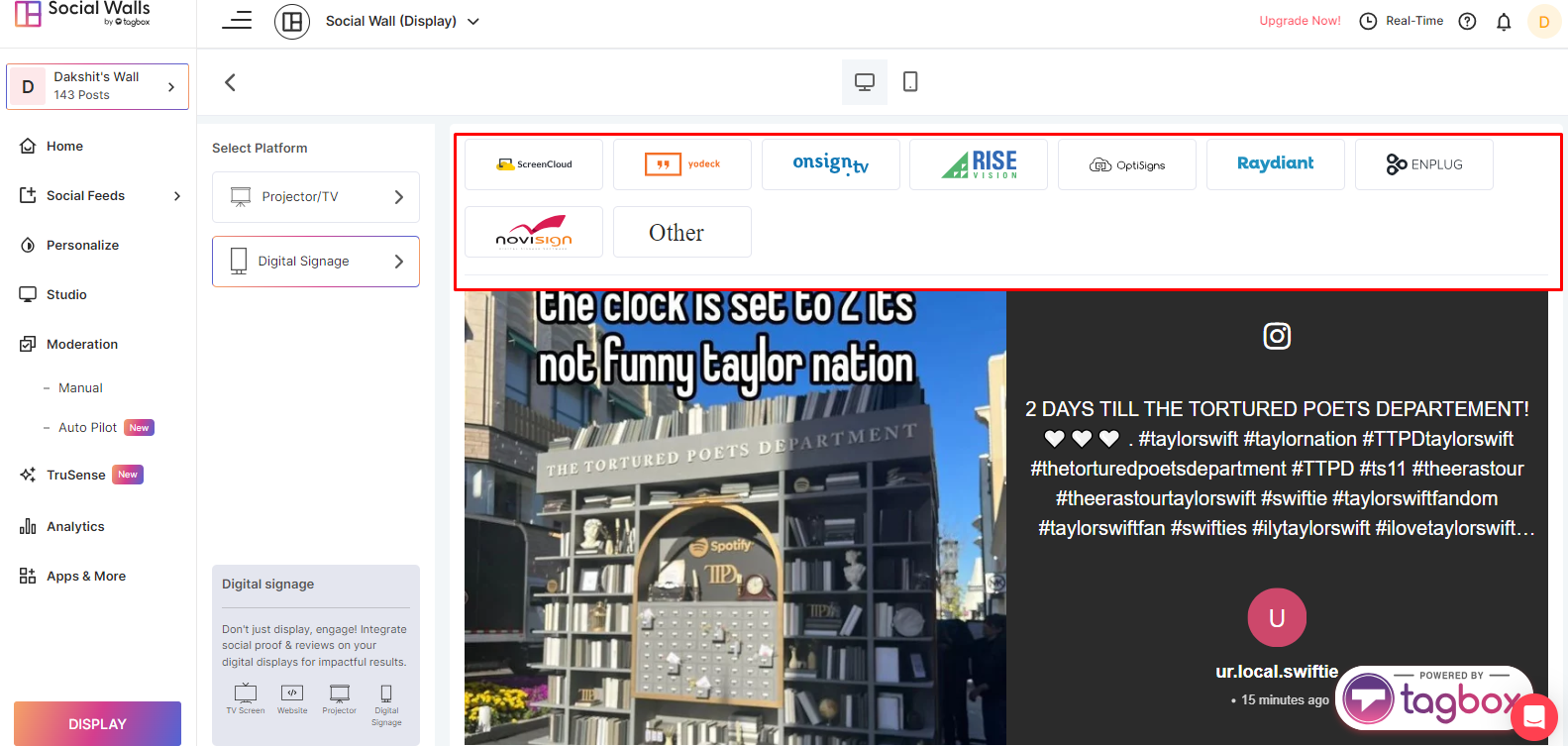Choose the Other platform tile
The height and width of the screenshot is (746, 1568).
click(x=682, y=232)
